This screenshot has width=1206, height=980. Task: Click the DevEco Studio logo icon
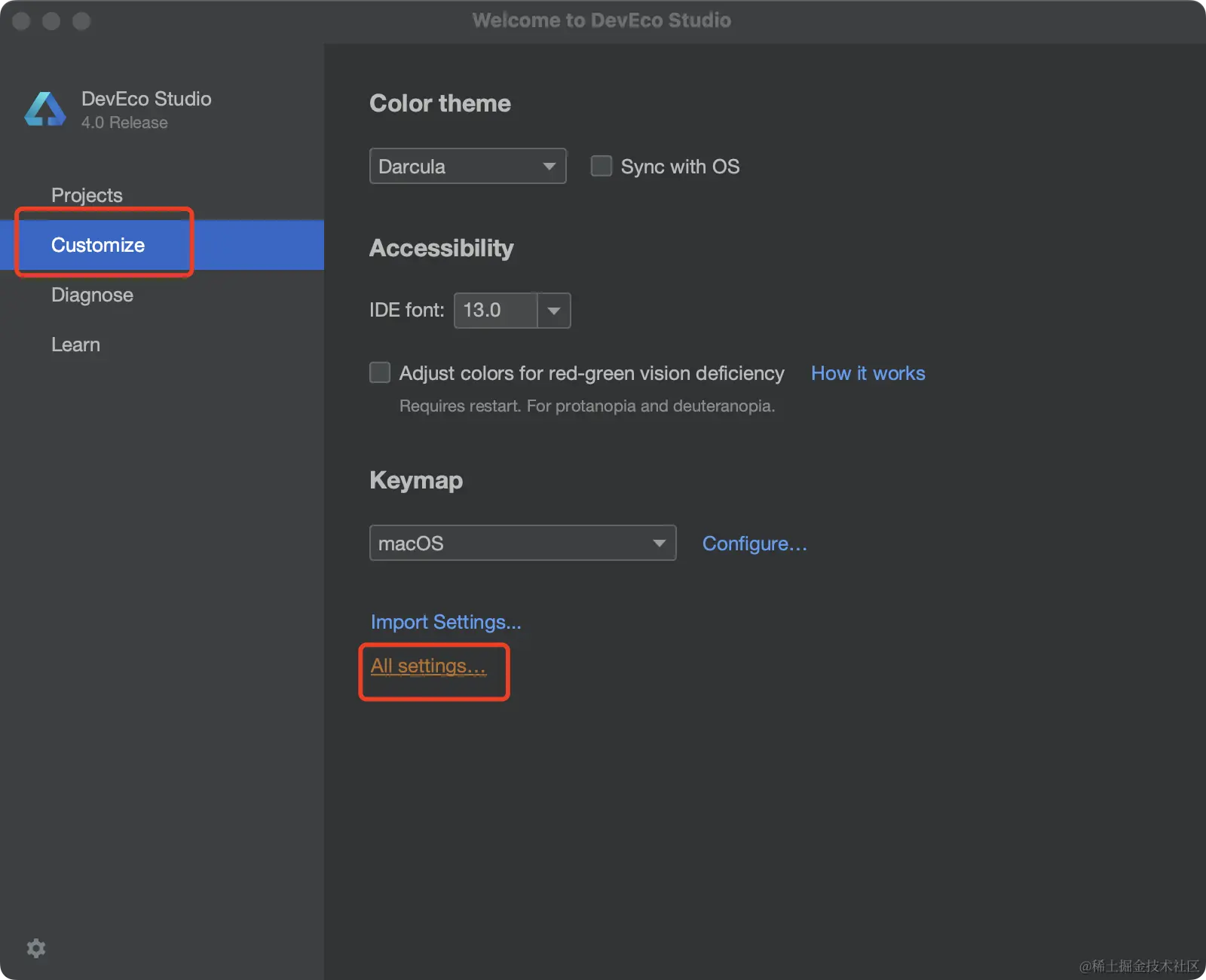click(45, 110)
